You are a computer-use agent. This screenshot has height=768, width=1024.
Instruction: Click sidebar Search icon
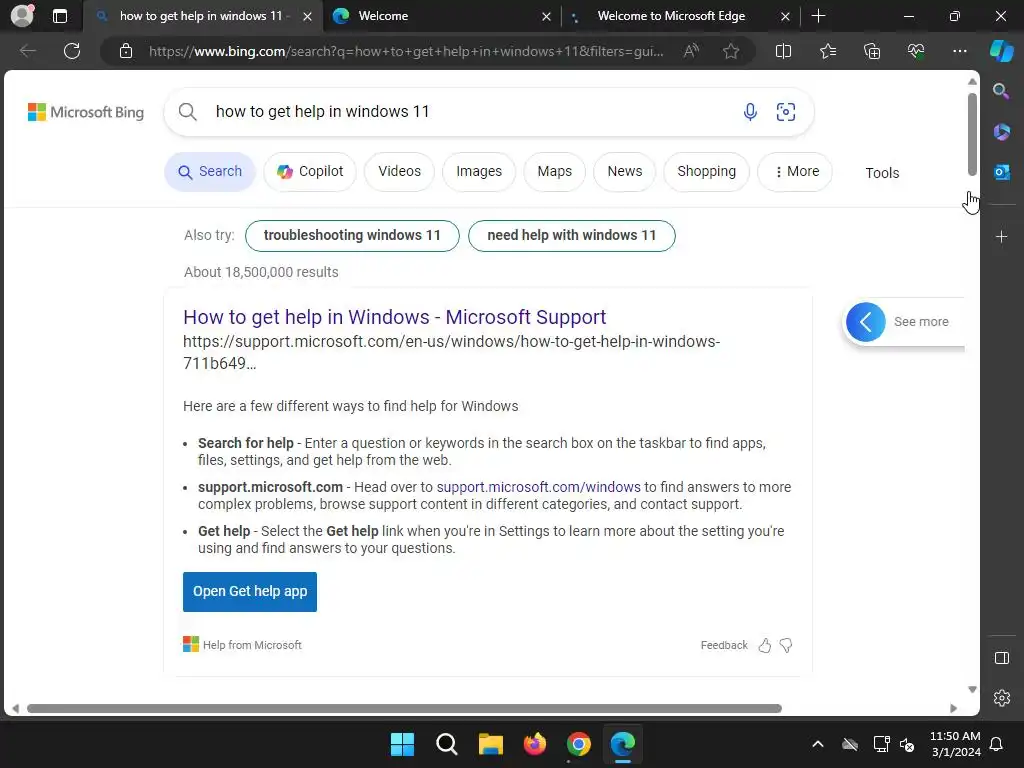pos(1001,91)
